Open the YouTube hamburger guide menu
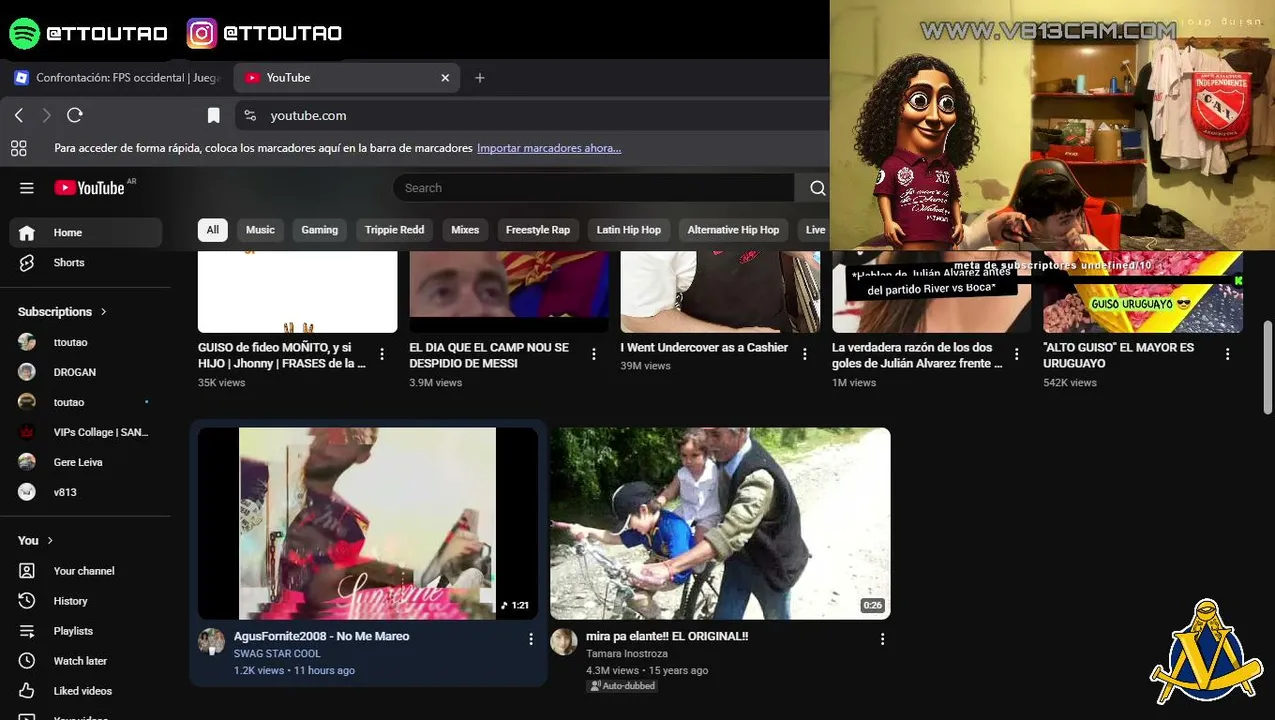Screen dimensions: 1275x720 (x=27, y=188)
